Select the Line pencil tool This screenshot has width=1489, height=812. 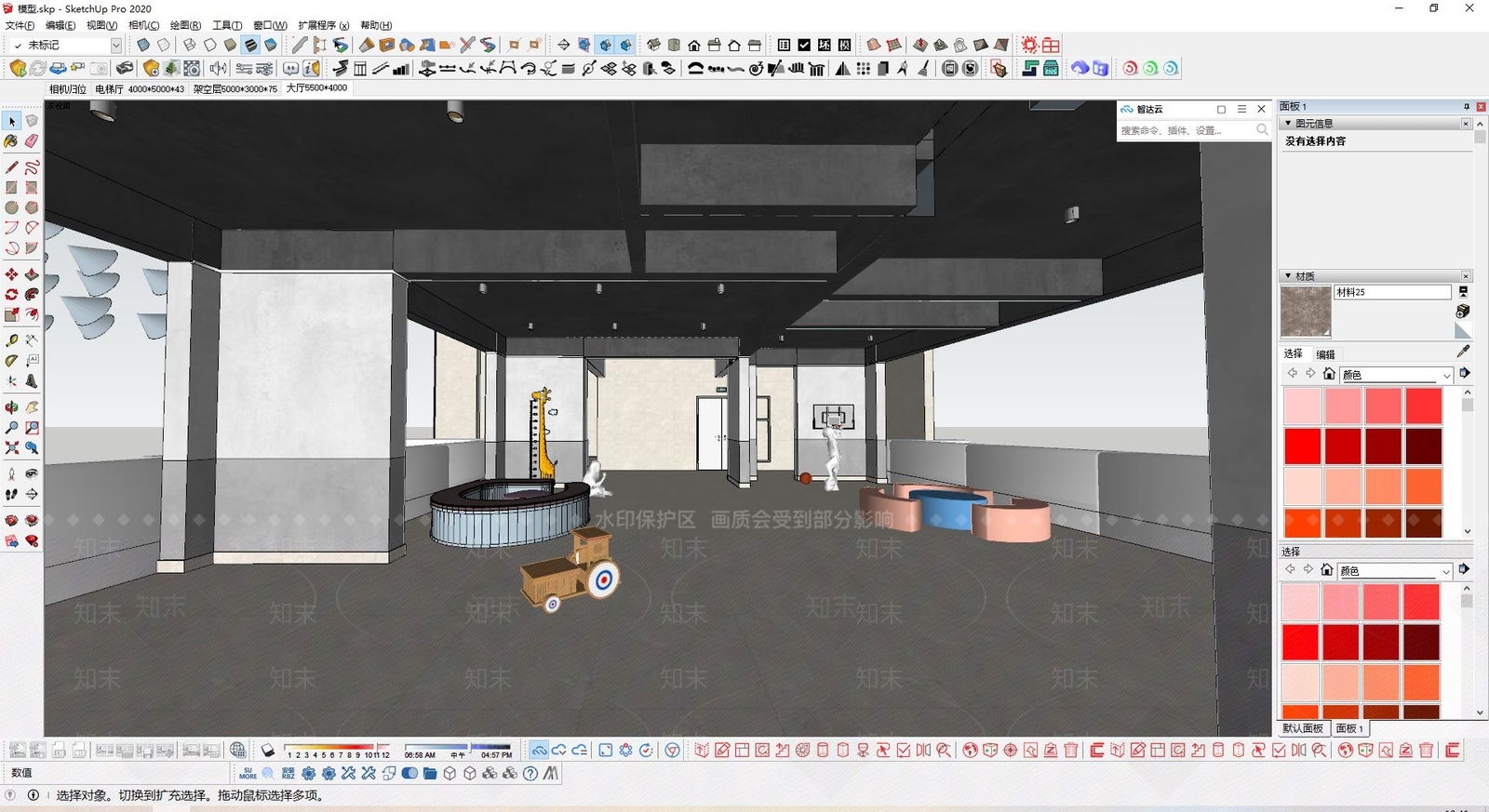[x=11, y=167]
